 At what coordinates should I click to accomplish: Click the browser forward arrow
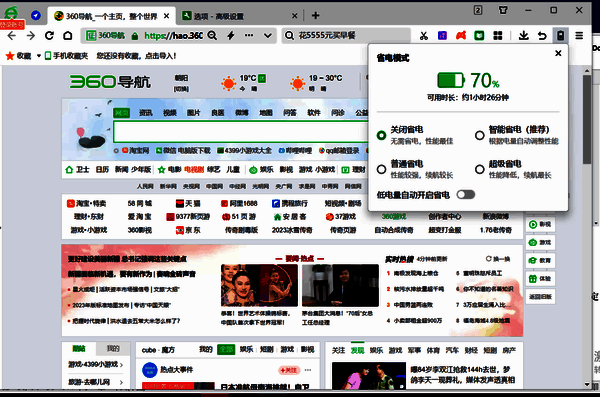(x=31, y=36)
